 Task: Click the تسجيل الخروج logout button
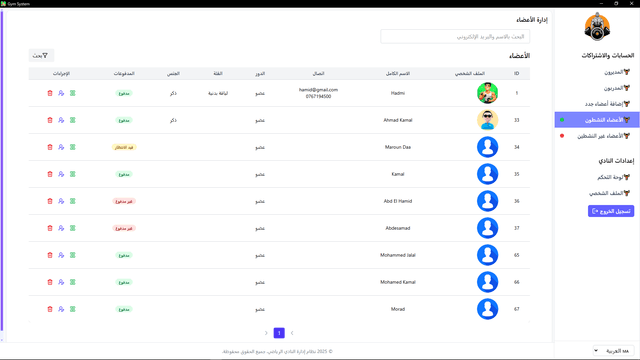(611, 211)
